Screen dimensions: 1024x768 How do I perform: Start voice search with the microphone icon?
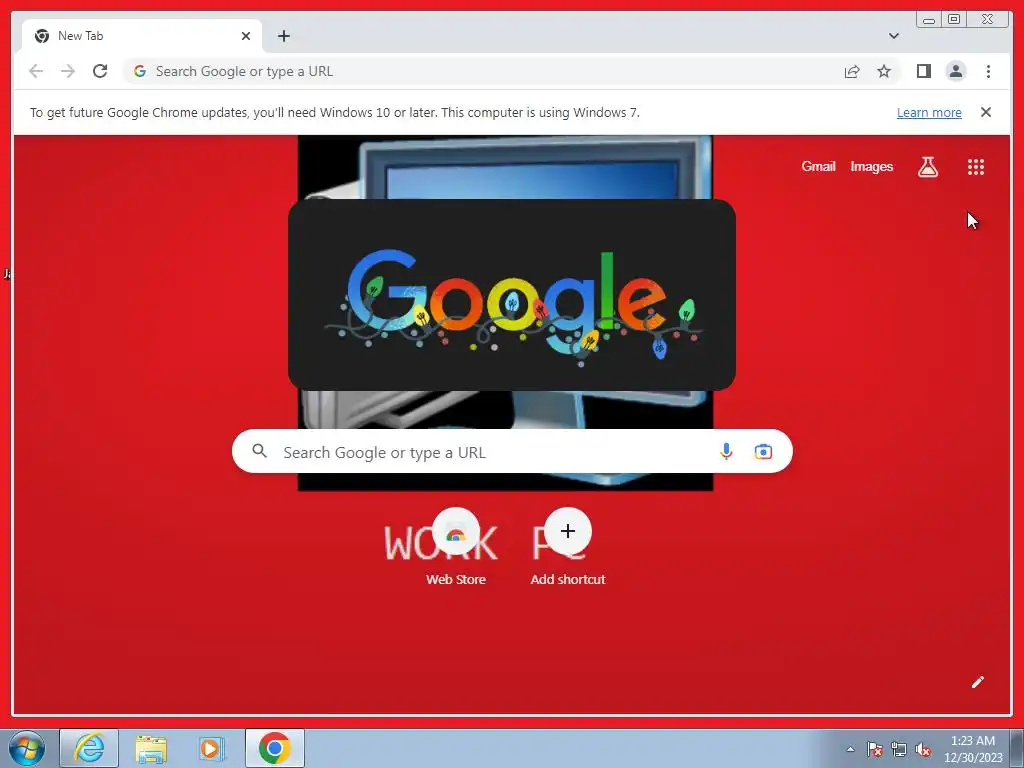(726, 451)
